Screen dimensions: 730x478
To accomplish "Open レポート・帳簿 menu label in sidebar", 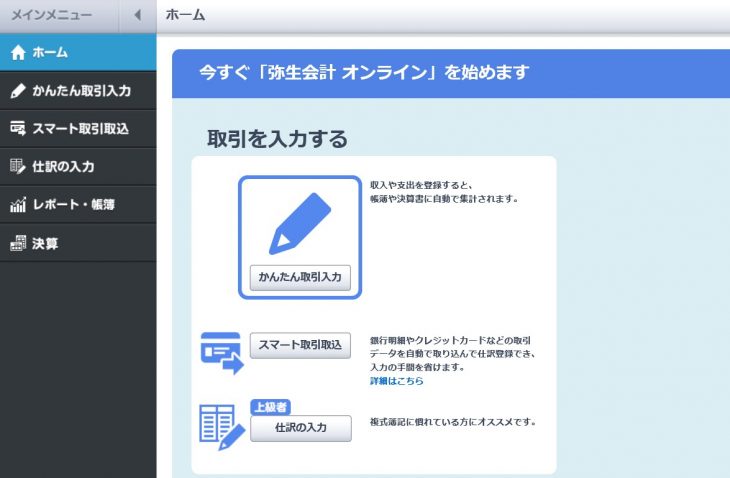I will point(74,205).
